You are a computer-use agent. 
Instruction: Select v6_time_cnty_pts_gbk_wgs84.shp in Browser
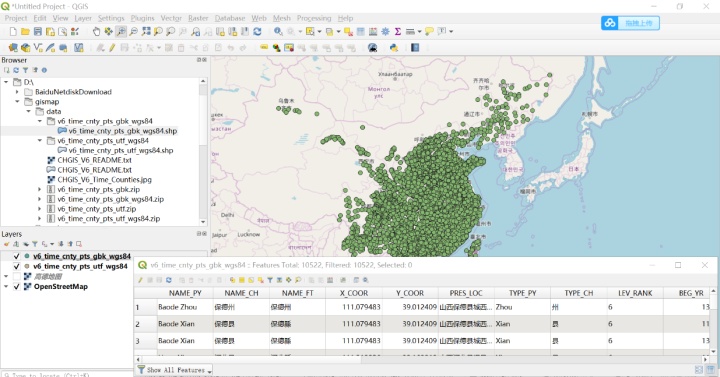pos(123,131)
